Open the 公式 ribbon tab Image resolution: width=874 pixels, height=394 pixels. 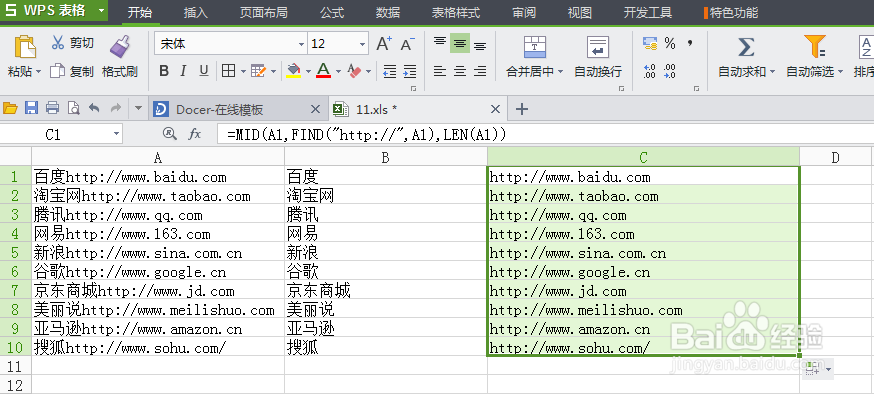[x=332, y=12]
